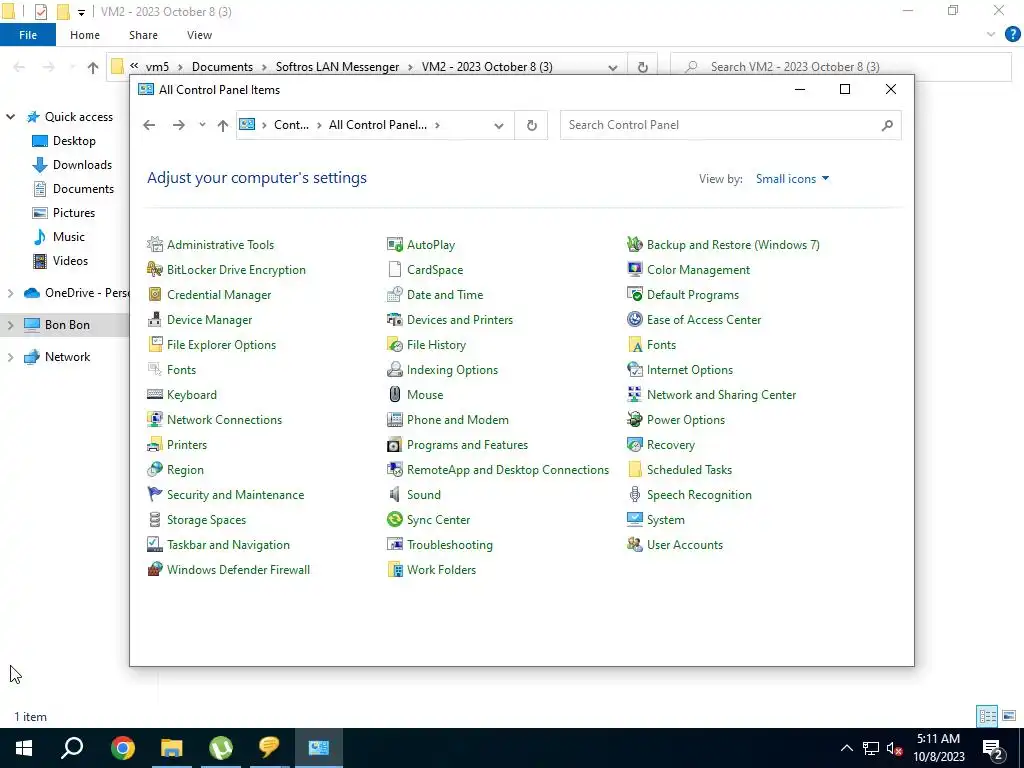
Task: Open the Network and Sharing Center link
Action: click(721, 394)
